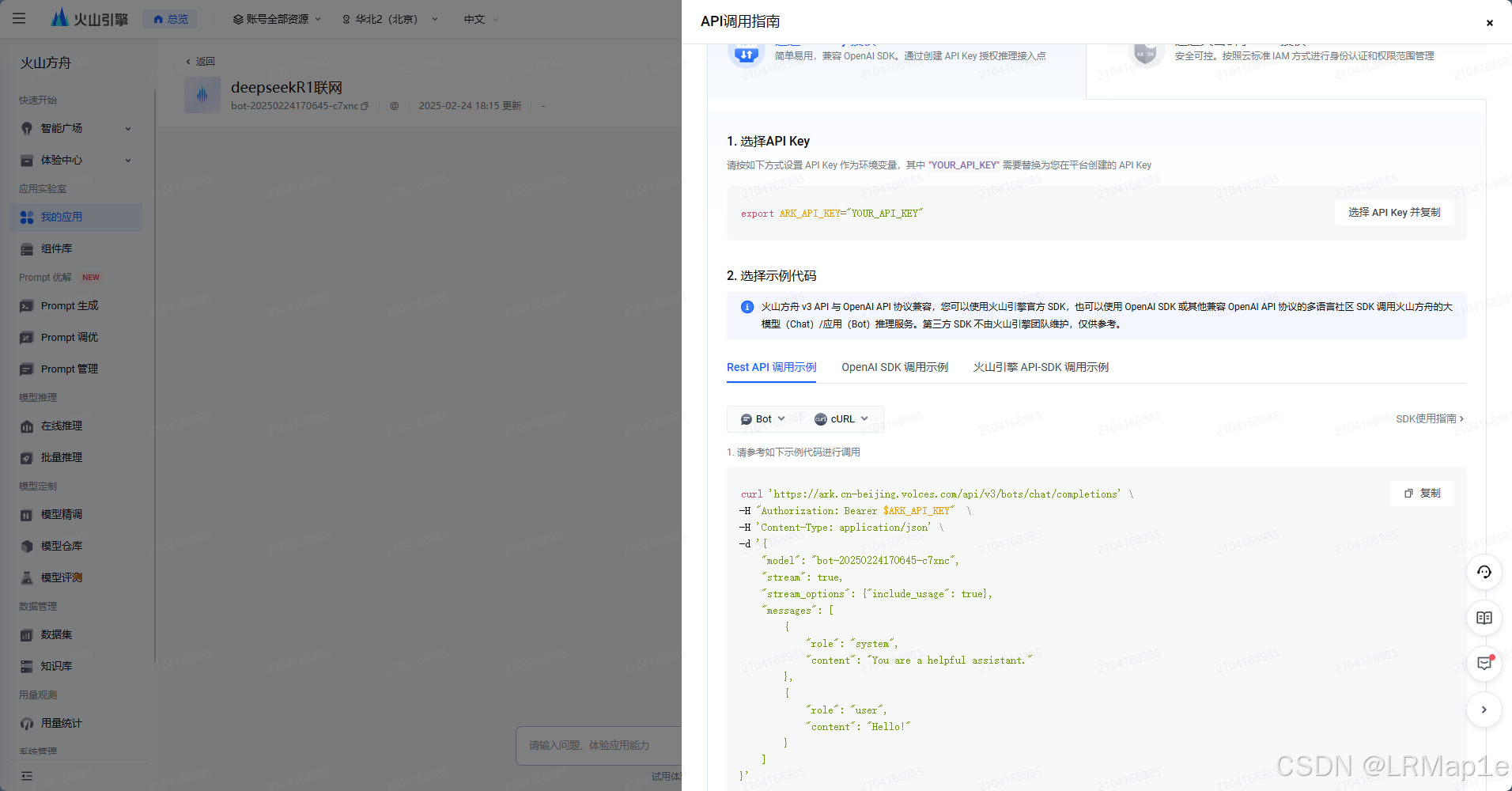Click the export ARK_API_KEY code line

point(832,214)
